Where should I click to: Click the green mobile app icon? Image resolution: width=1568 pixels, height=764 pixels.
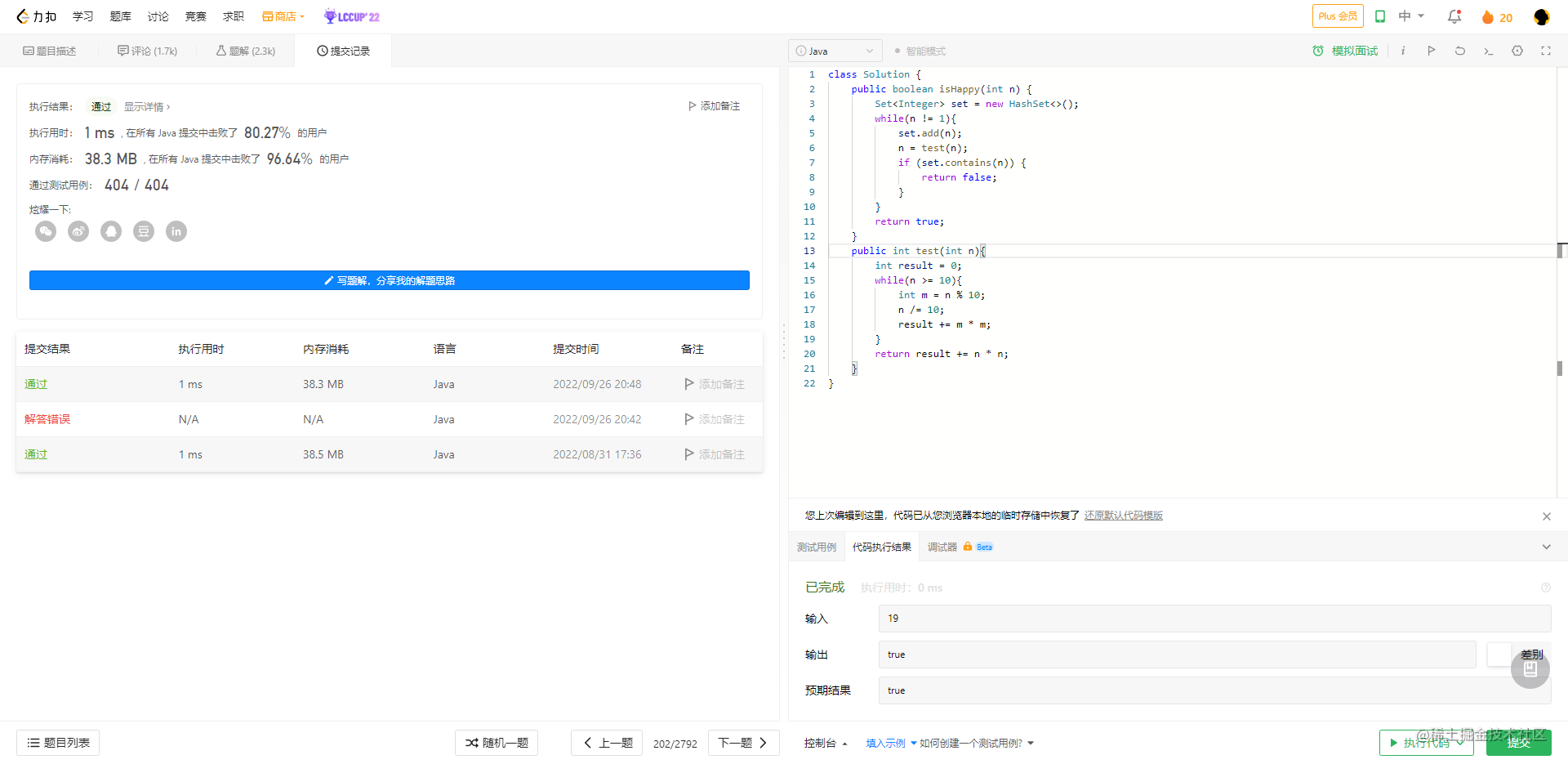pos(1380,16)
